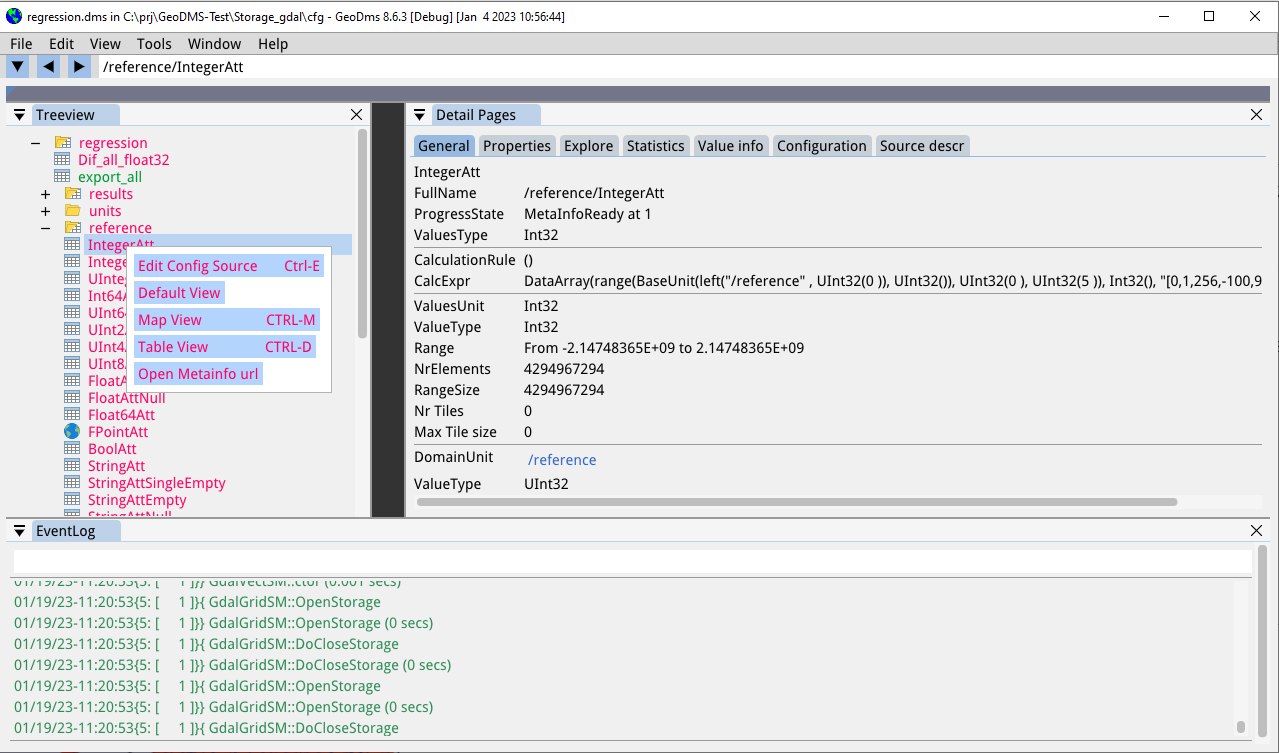Click the filter triangle icon on Detail Pages header
Viewport: 1279px width, 753px height.
tap(420, 114)
